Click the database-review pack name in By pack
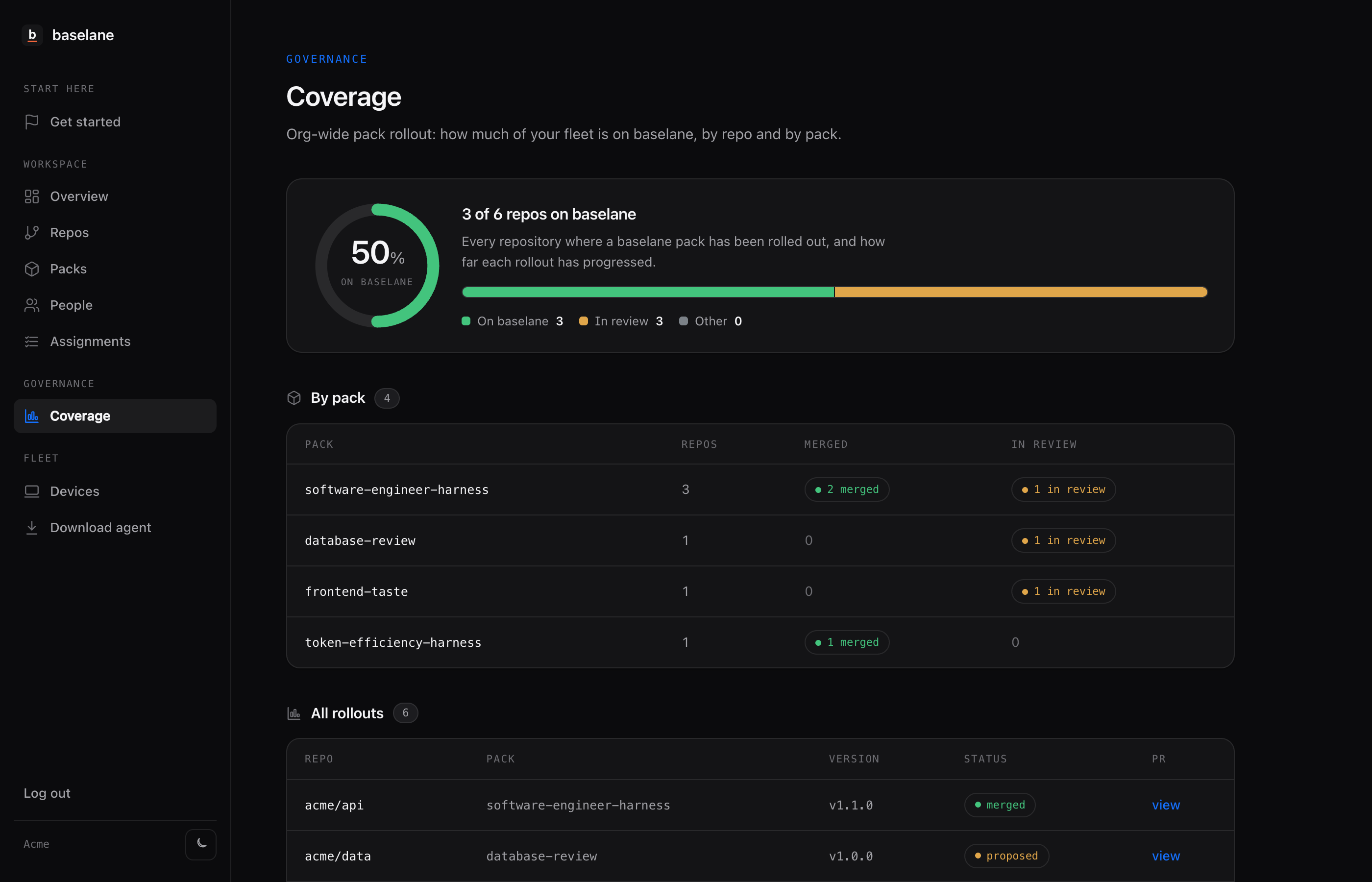This screenshot has height=882, width=1372. coord(360,540)
